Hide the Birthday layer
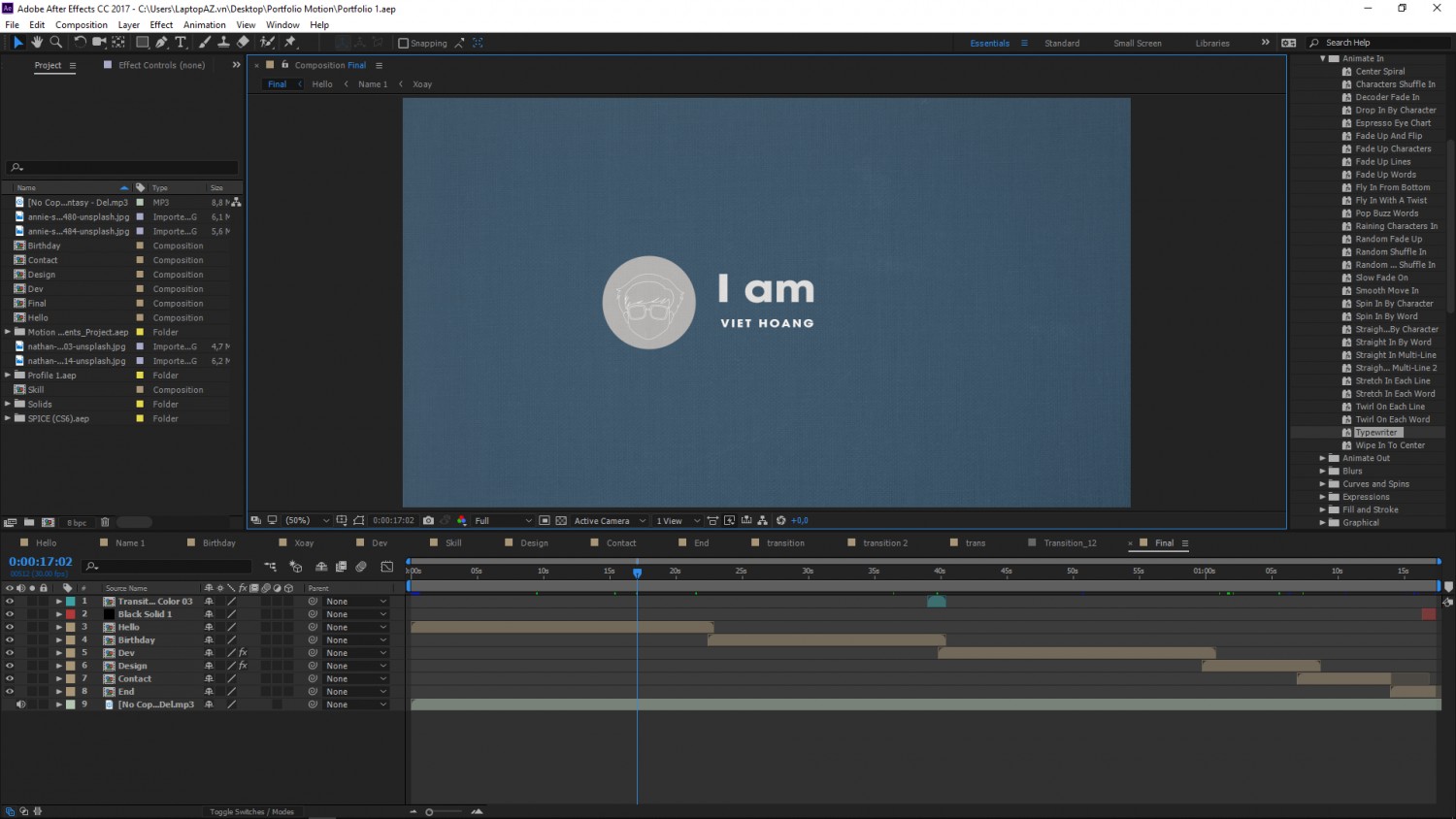The image size is (1456, 819). pos(10,640)
